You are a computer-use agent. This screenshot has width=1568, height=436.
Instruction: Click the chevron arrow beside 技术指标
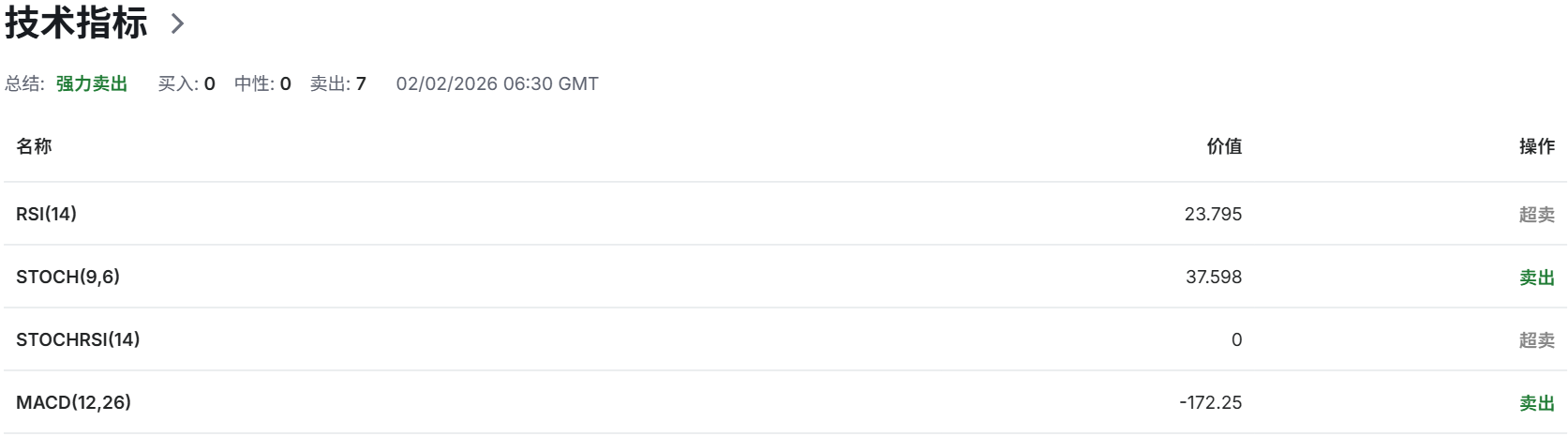pyautogui.click(x=178, y=24)
